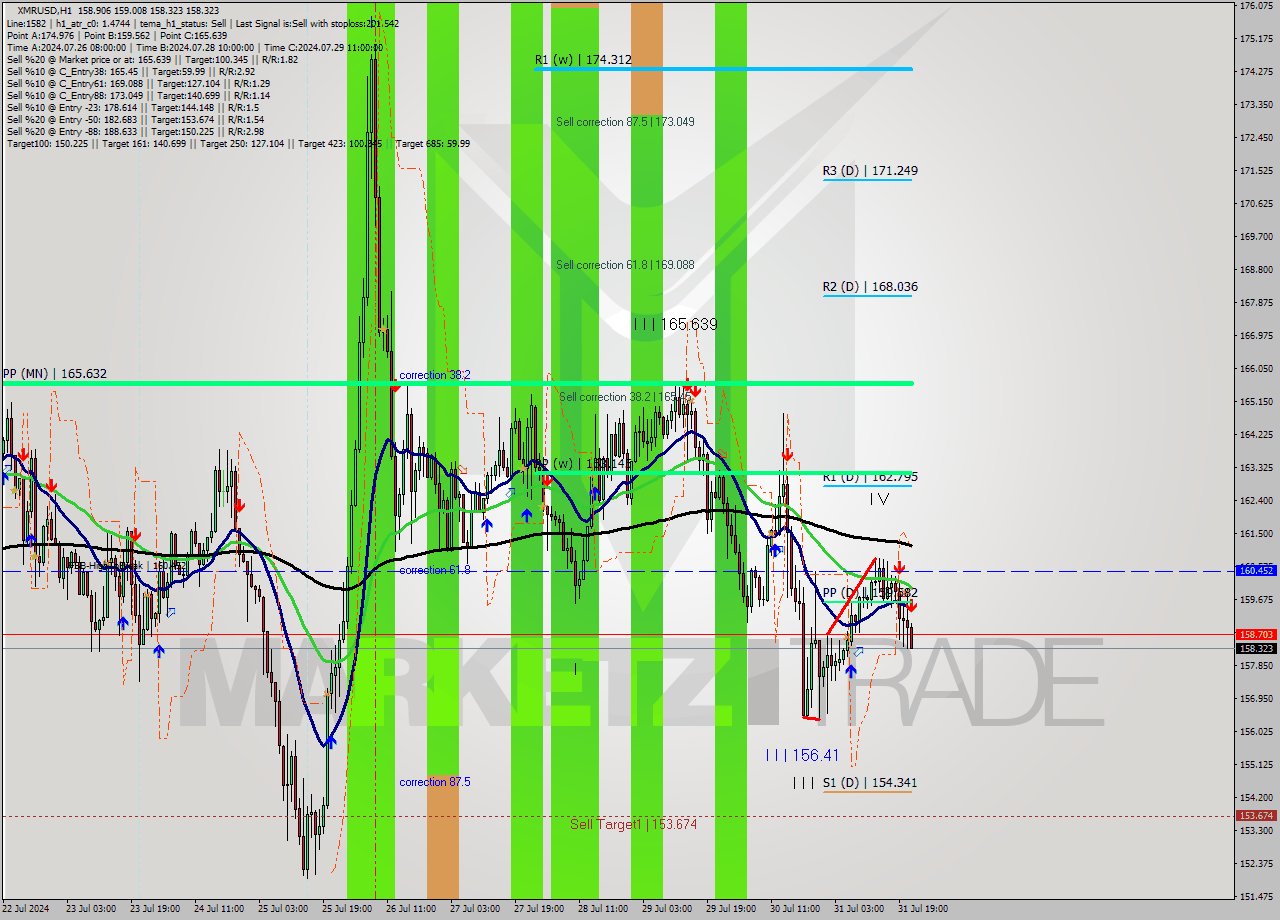Image resolution: width=1280 pixels, height=920 pixels.
Task: Click the '24 Jul 11:00' time label
Action: tap(219, 909)
